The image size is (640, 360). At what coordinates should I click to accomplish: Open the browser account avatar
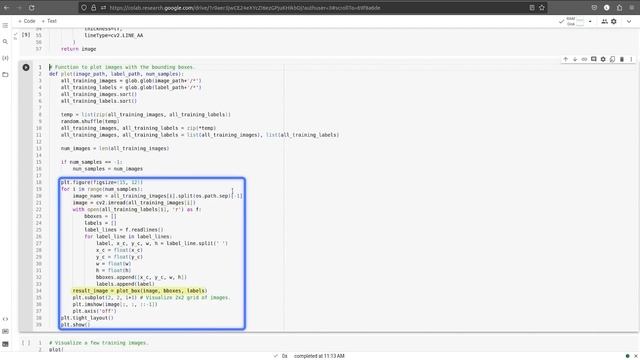coord(607,7)
